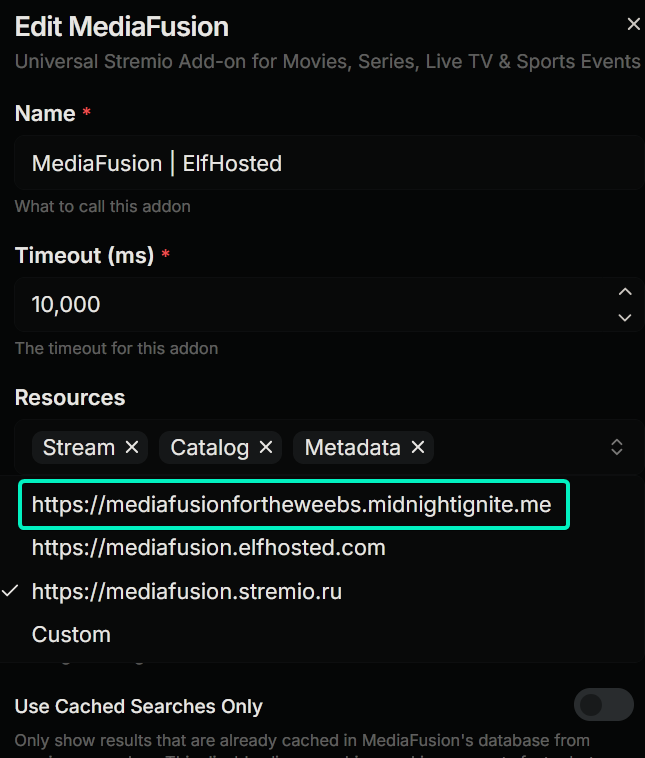Close the Edit MediaFusion dialog
The width and height of the screenshot is (645, 758).
click(x=633, y=25)
